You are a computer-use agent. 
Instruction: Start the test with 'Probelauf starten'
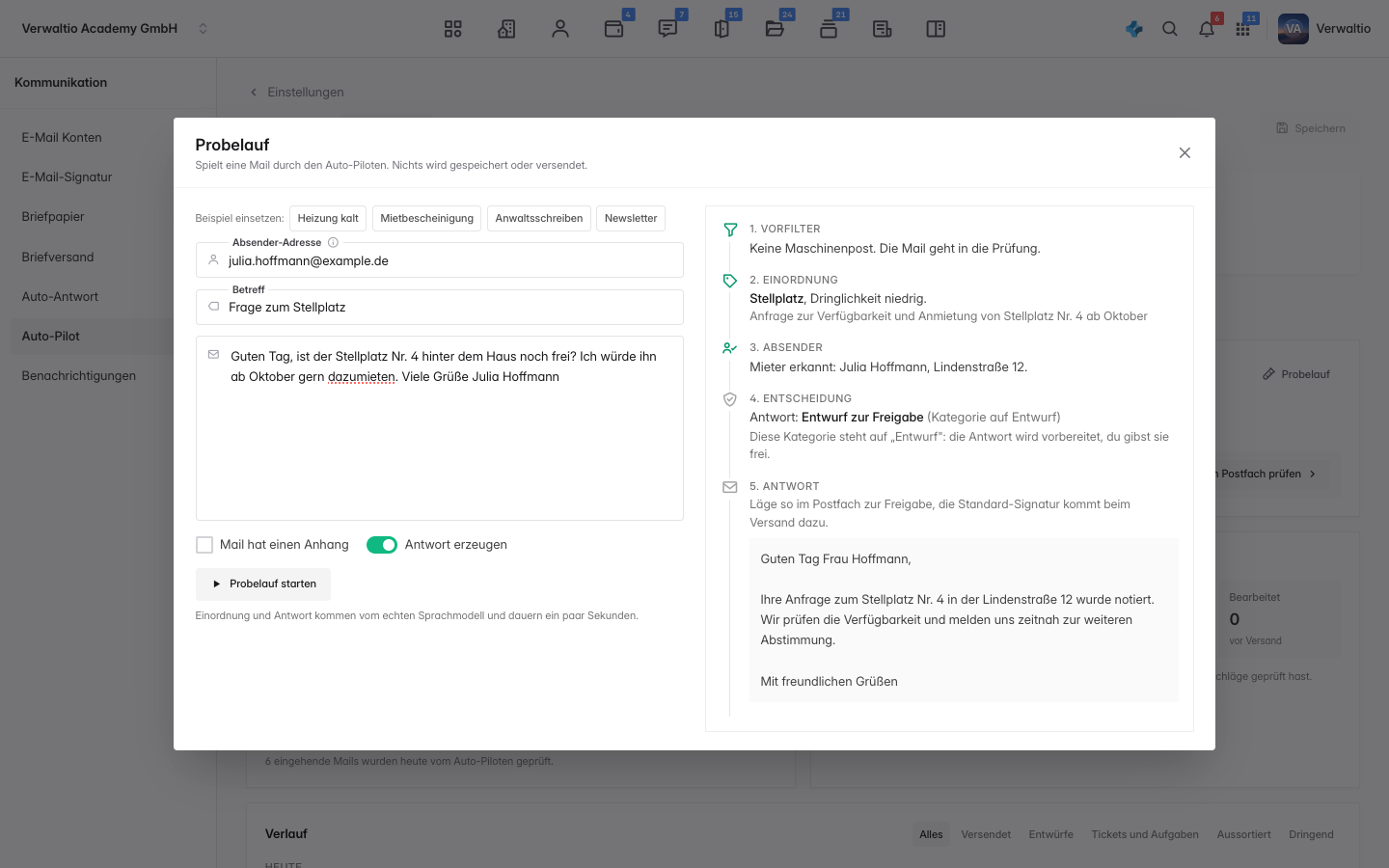[x=263, y=584]
